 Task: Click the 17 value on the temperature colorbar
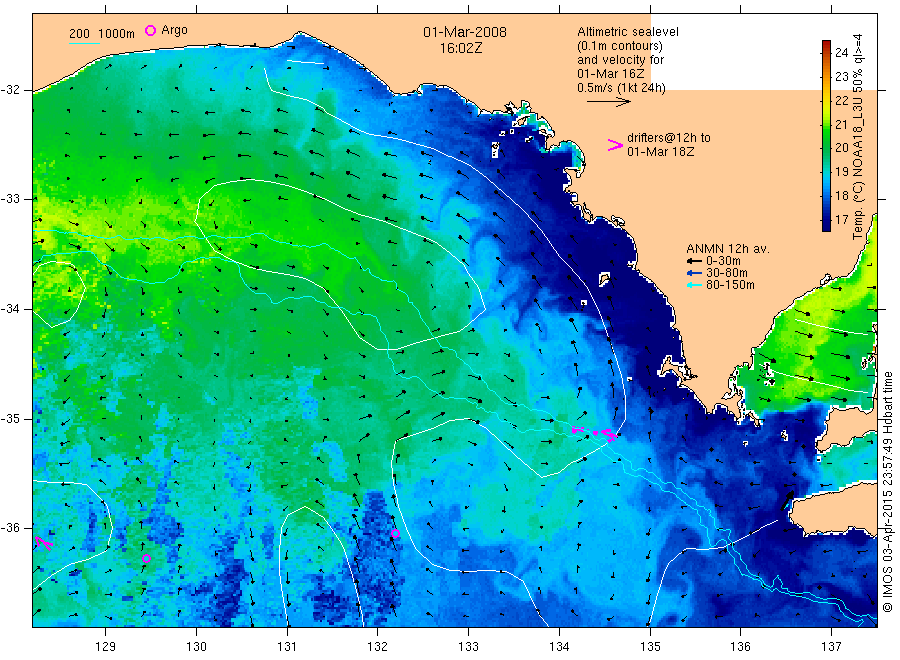(841, 220)
